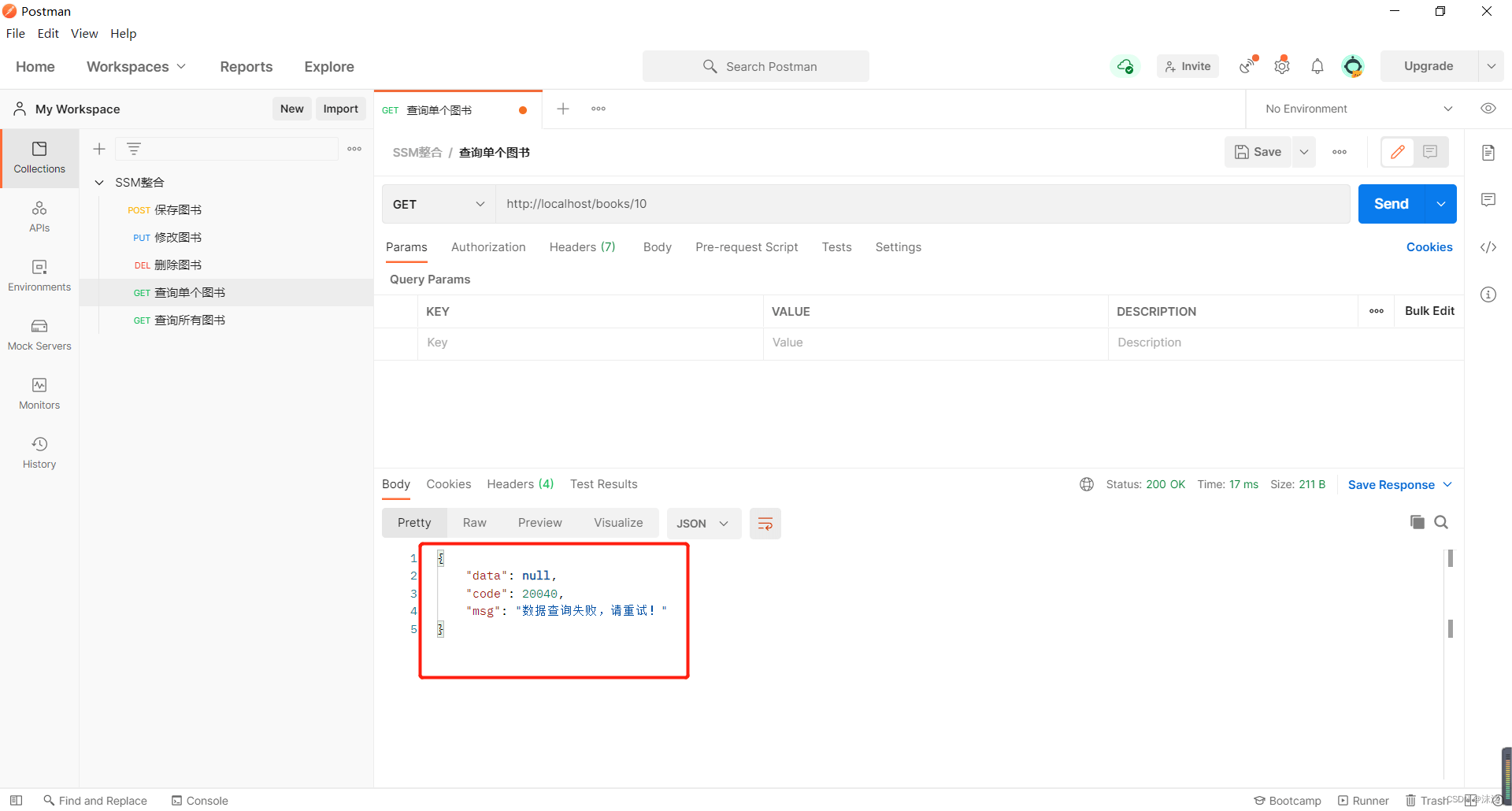Open the settings gear icon

coord(1281,67)
